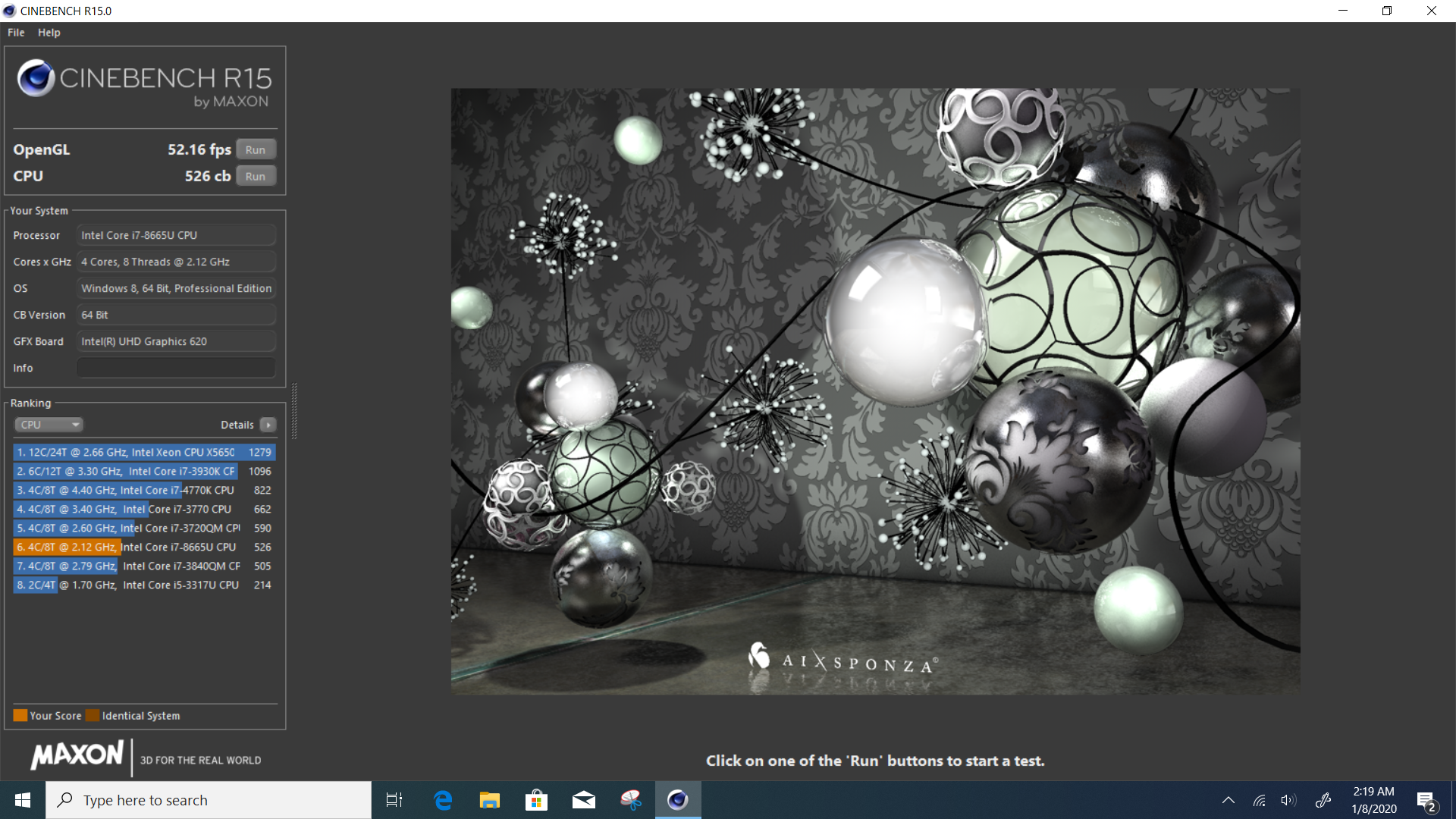Open the File menu
Screen dimensions: 1456x819
pos(16,33)
